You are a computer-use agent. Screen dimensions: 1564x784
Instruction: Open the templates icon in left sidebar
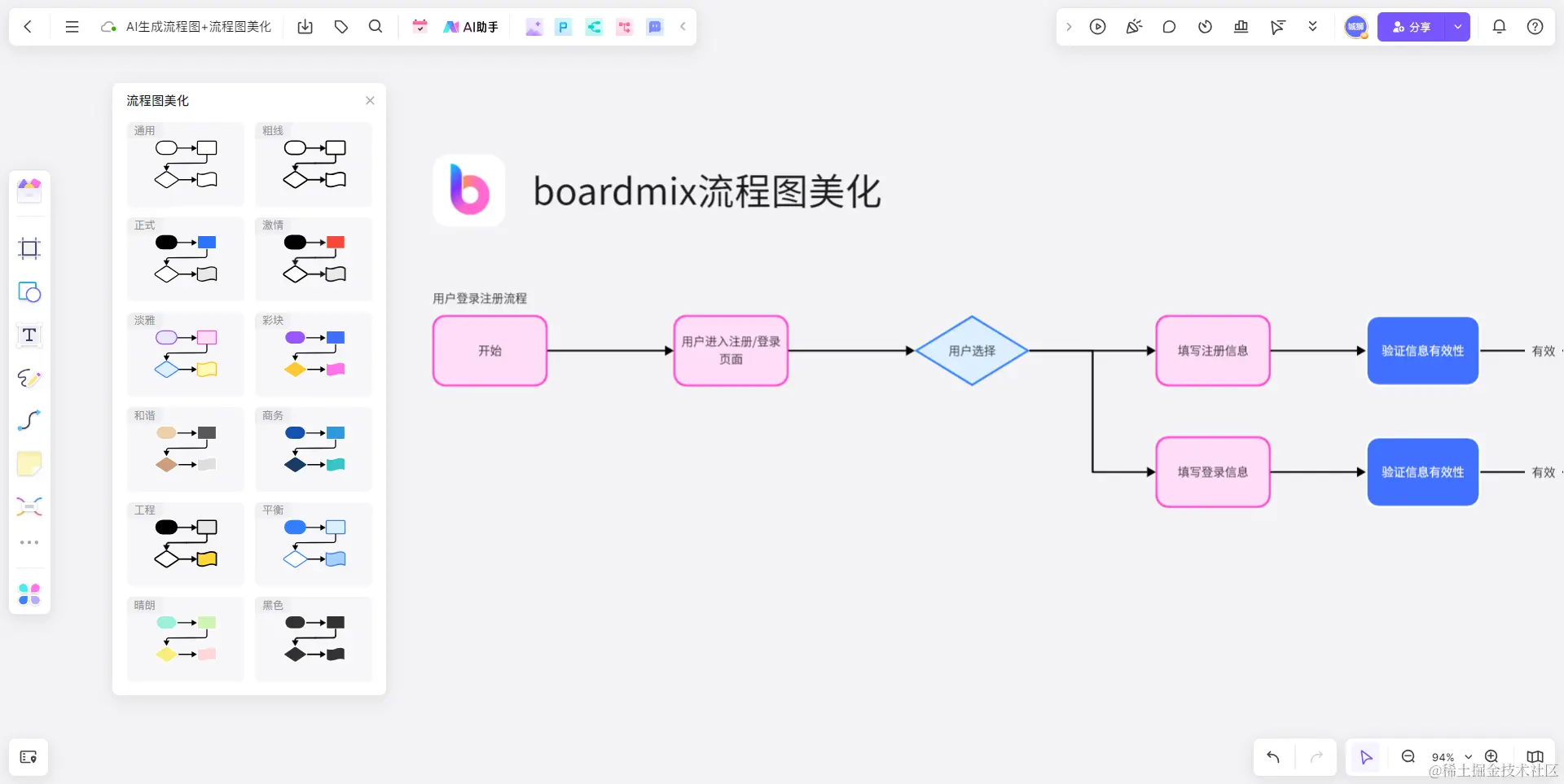pyautogui.click(x=29, y=191)
